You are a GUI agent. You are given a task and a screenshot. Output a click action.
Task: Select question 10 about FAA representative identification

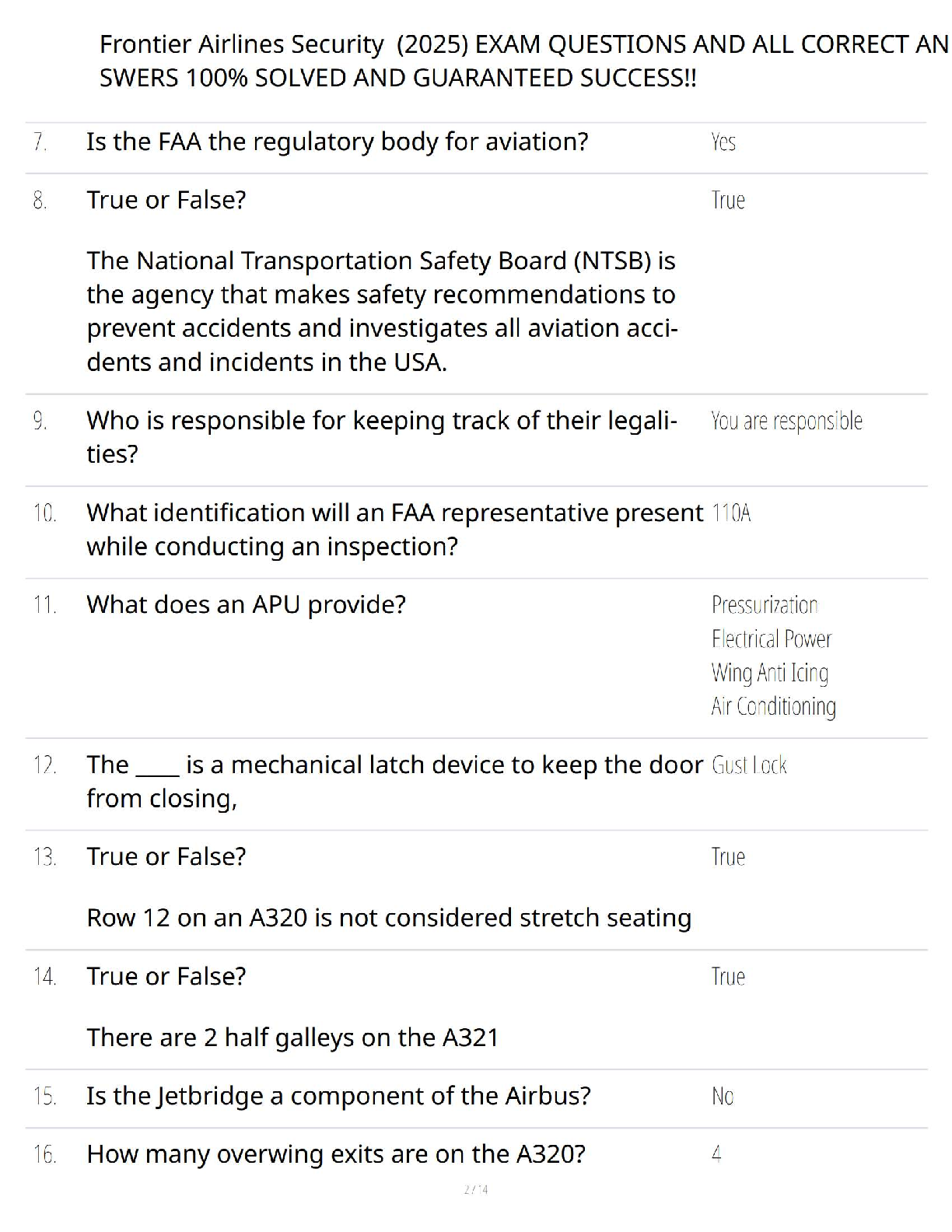(395, 530)
